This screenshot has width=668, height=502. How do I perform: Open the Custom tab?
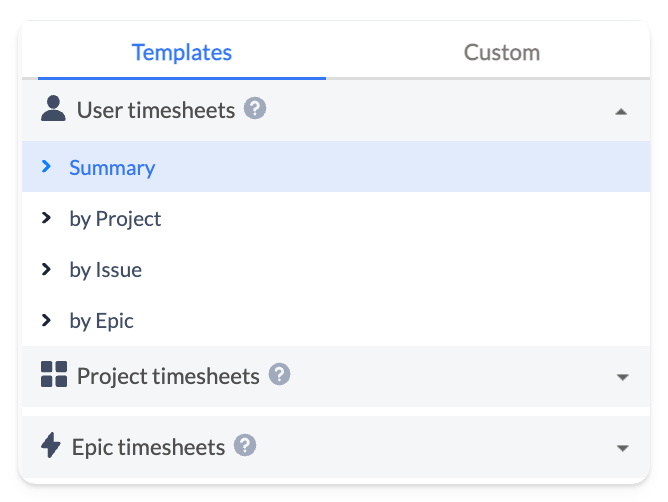coord(501,52)
